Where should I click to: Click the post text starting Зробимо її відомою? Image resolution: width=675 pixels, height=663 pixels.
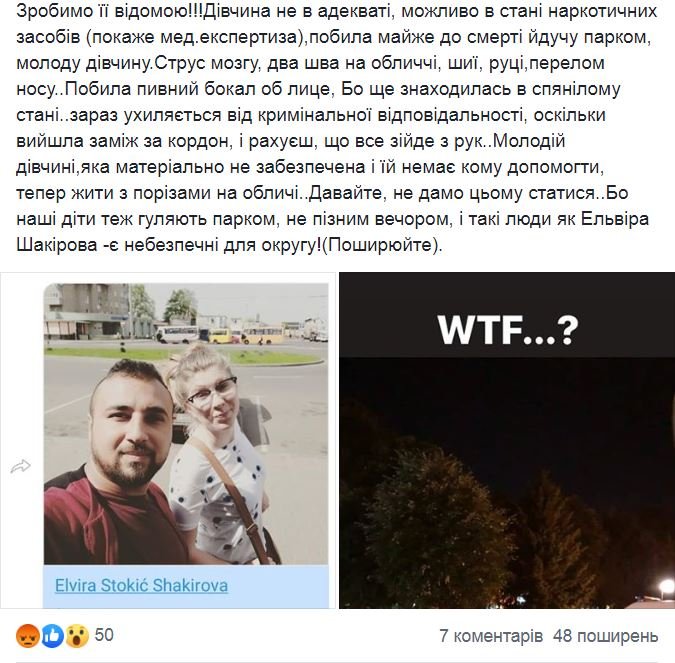coord(337,128)
